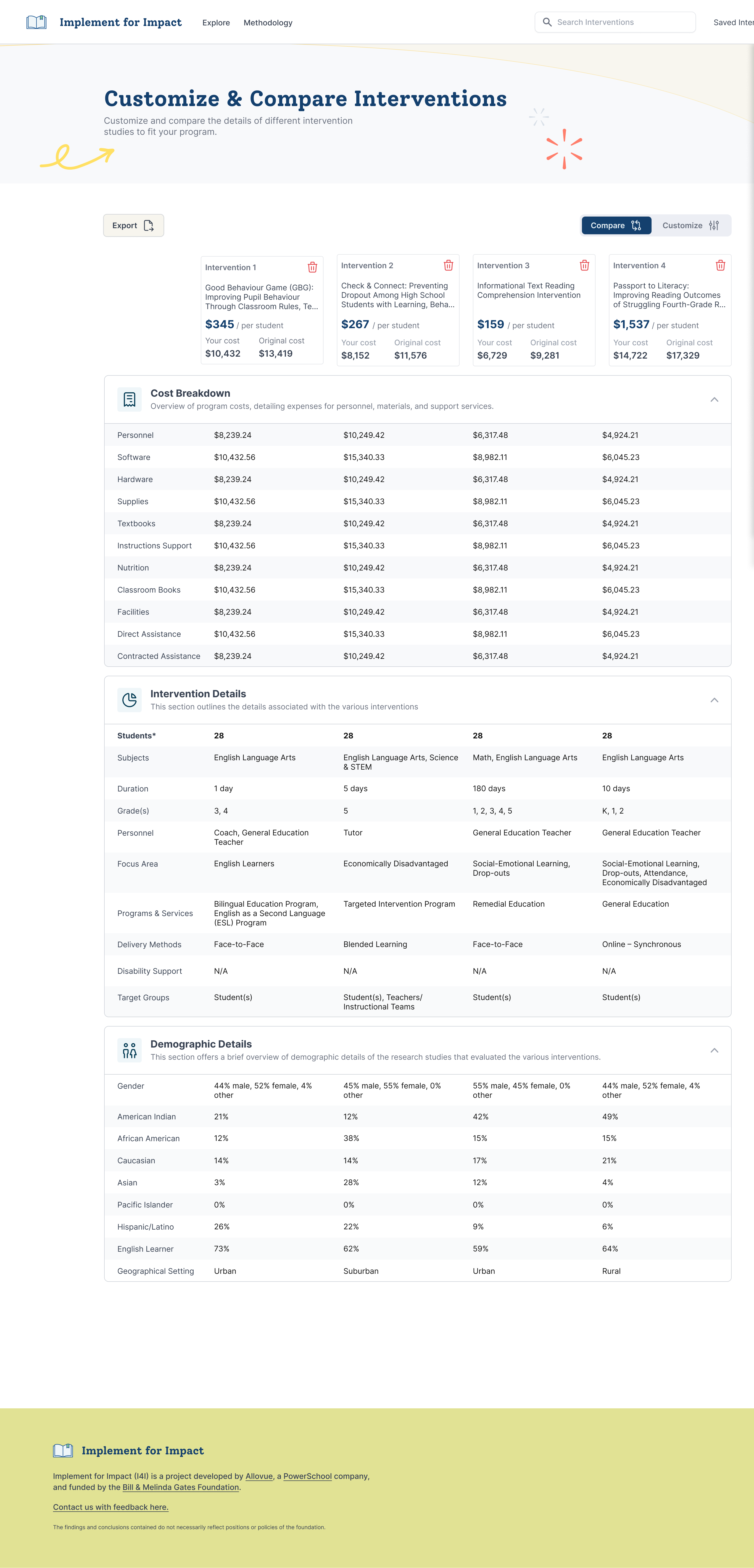Collapse the Intervention Details section

click(715, 700)
